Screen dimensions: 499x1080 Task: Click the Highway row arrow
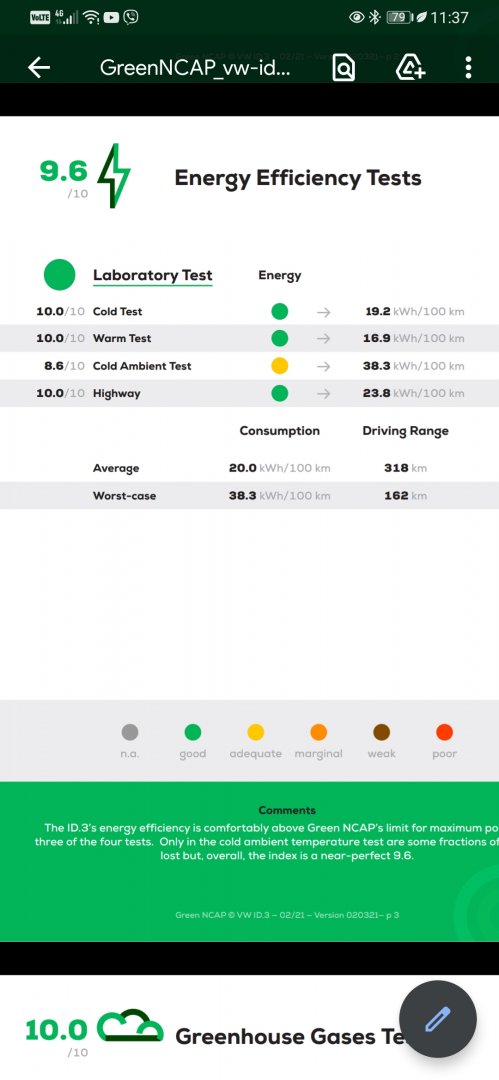[x=323, y=394]
